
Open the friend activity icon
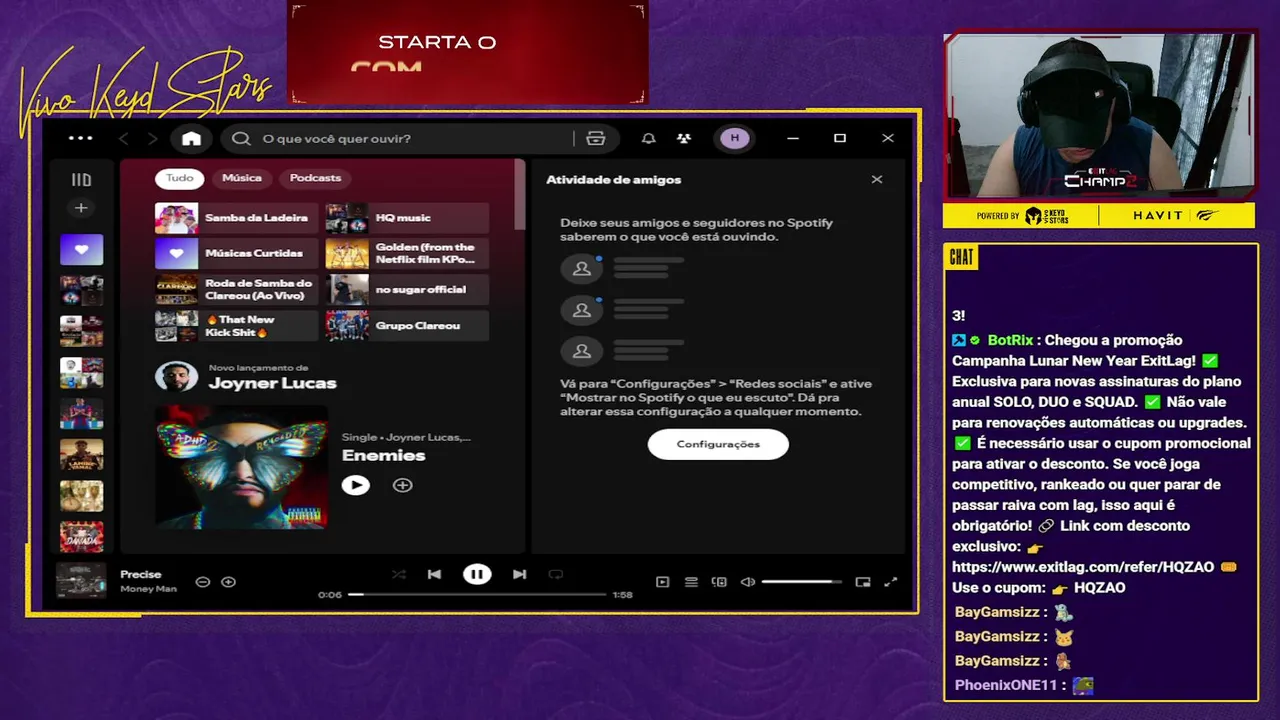(x=683, y=138)
